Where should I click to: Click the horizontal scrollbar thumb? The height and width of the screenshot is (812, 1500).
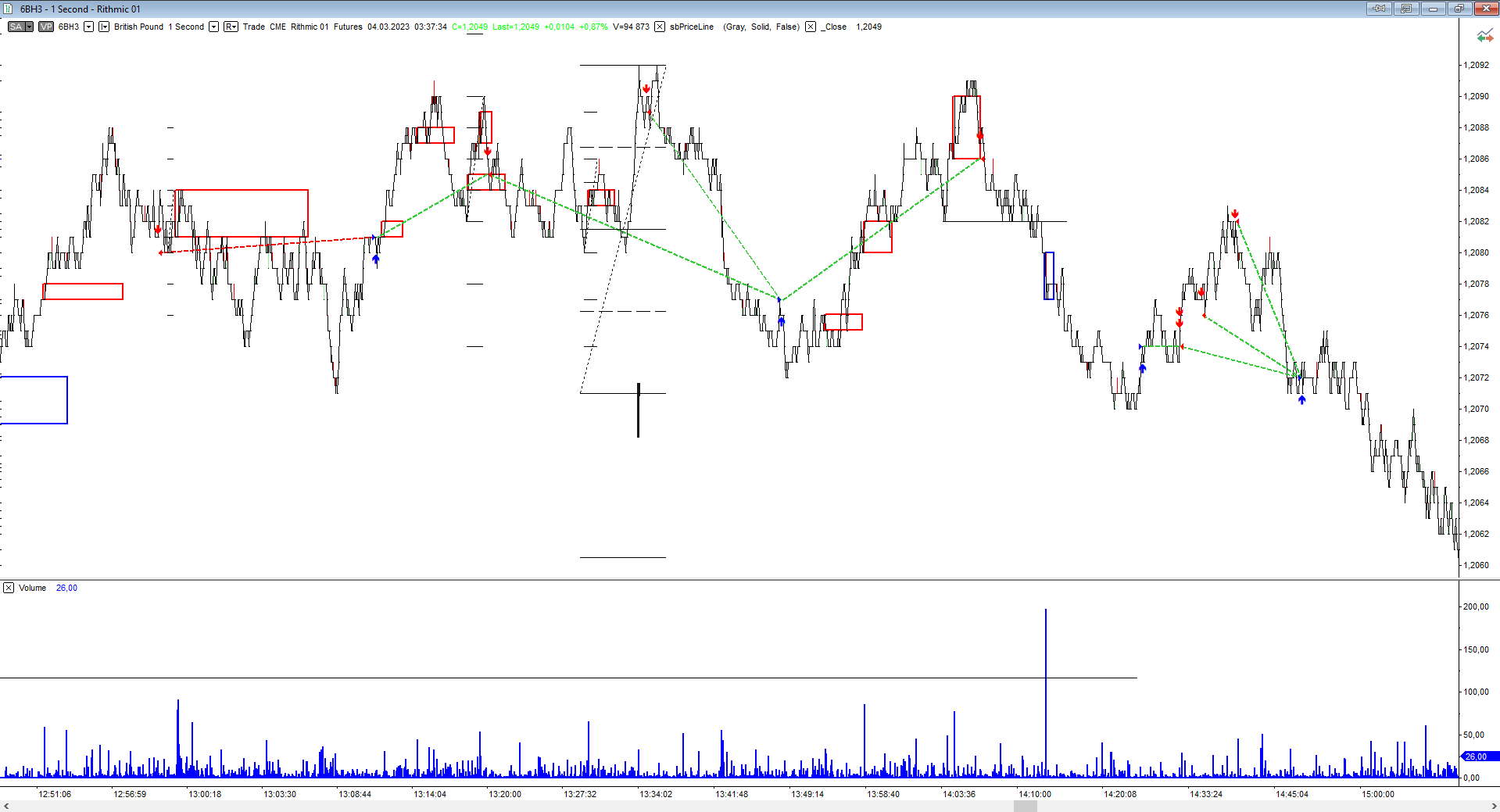1025,806
